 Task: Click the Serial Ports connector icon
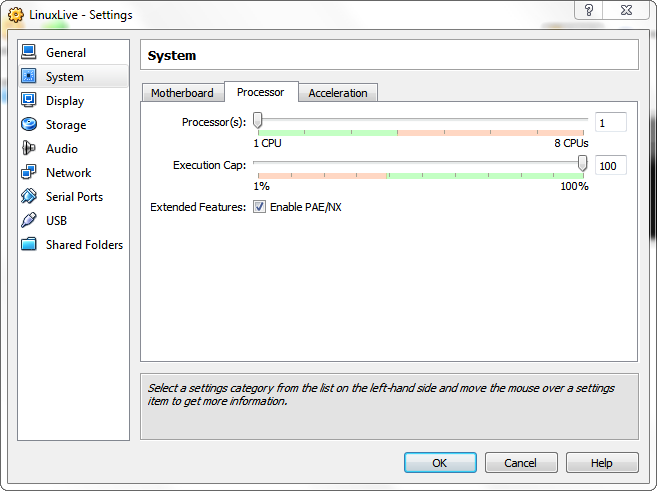pos(29,196)
